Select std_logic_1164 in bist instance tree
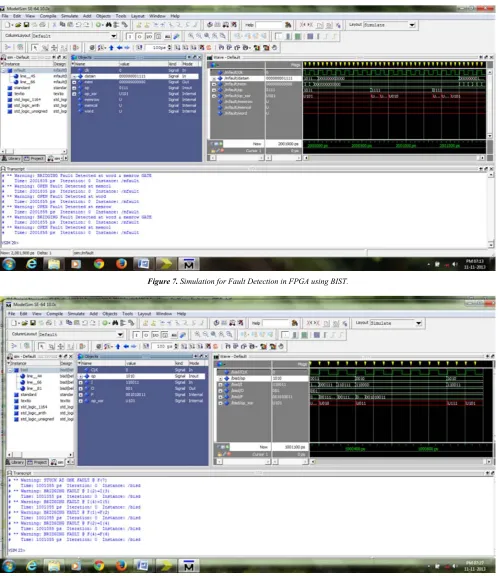Viewport: 498px width, 576px height. [34, 407]
